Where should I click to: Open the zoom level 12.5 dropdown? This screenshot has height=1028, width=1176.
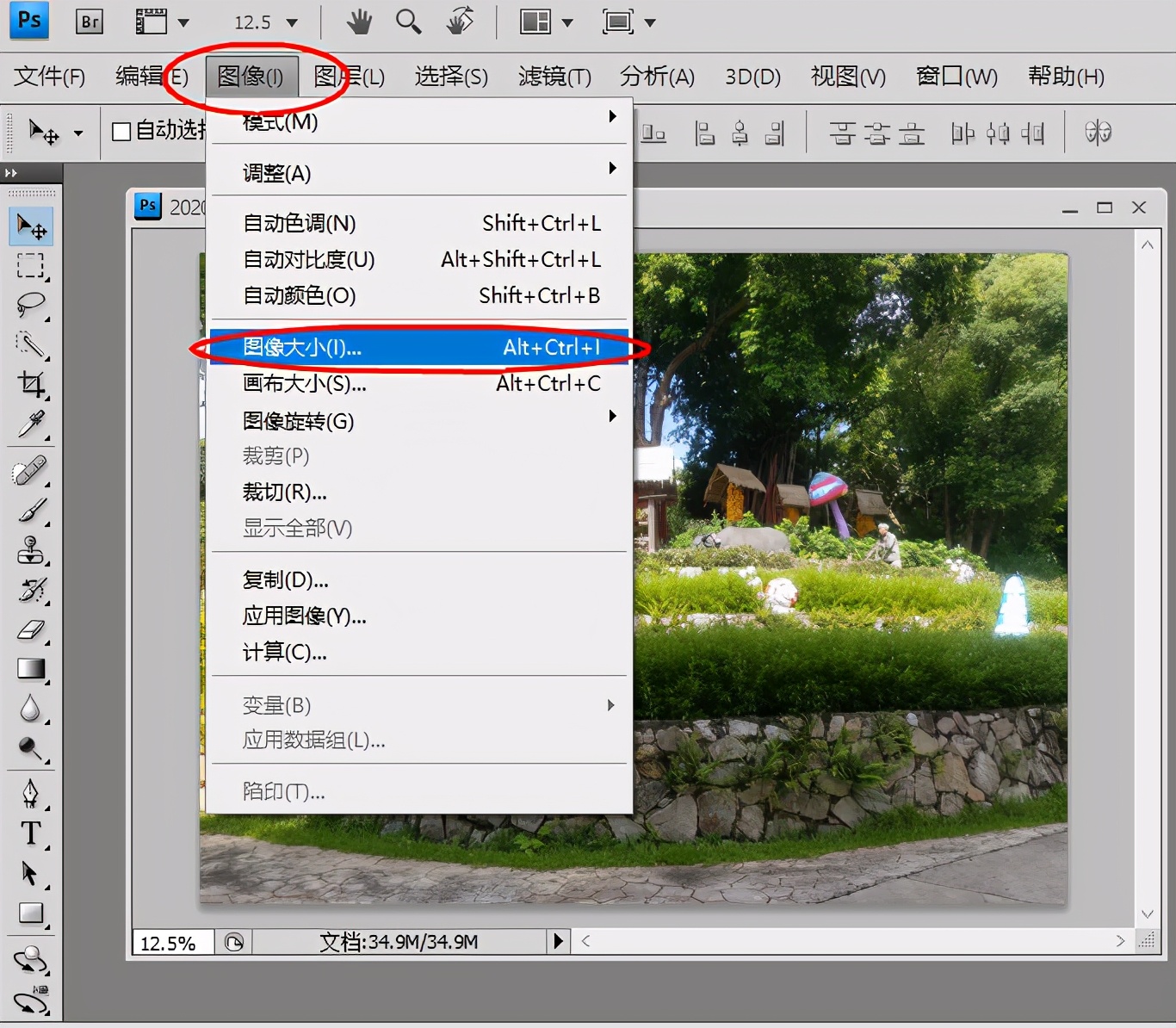click(x=293, y=22)
